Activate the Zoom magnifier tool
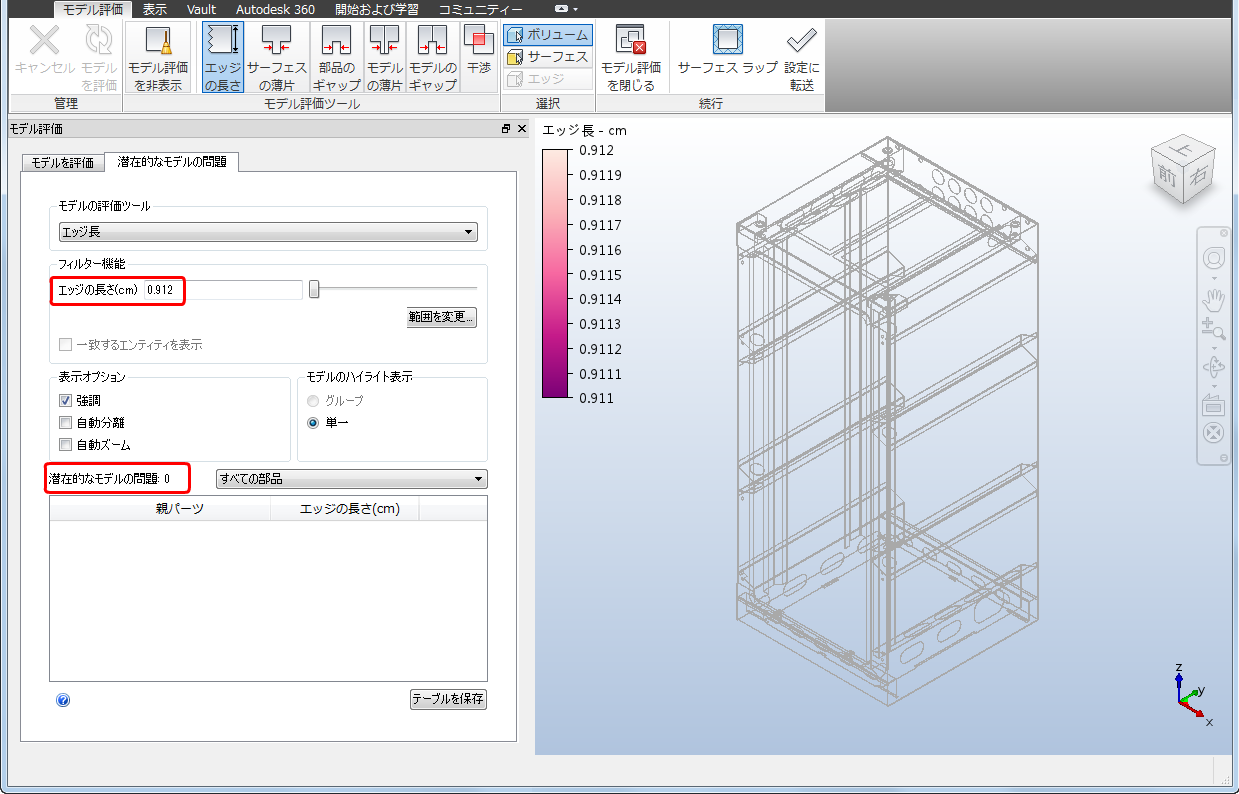1239x794 pixels. [x=1214, y=328]
